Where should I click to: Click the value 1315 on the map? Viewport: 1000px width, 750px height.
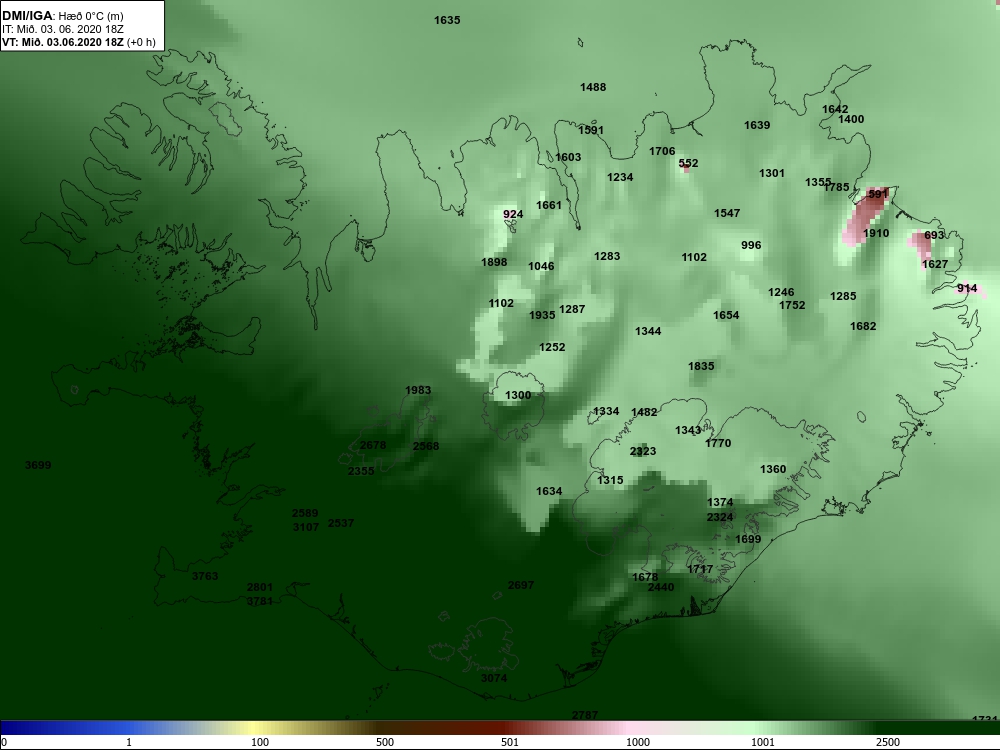[x=610, y=480]
